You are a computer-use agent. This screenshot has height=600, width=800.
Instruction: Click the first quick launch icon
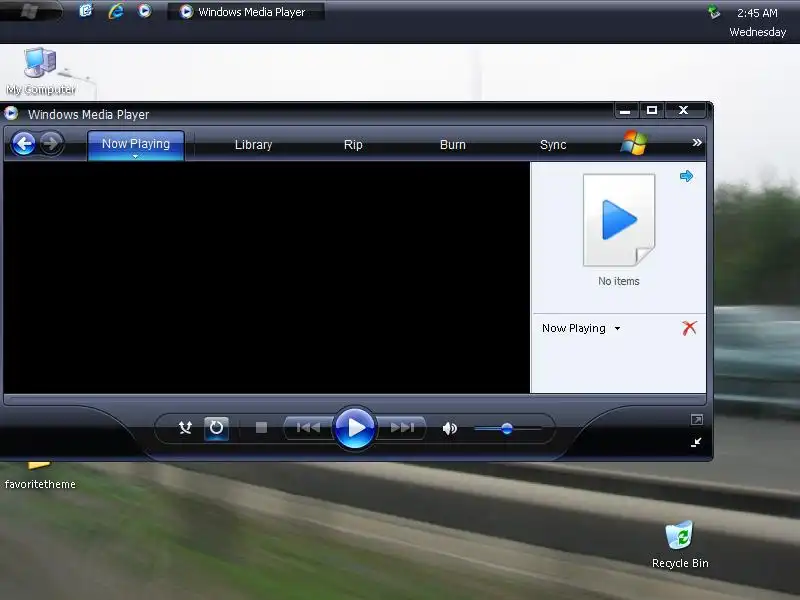[86, 10]
